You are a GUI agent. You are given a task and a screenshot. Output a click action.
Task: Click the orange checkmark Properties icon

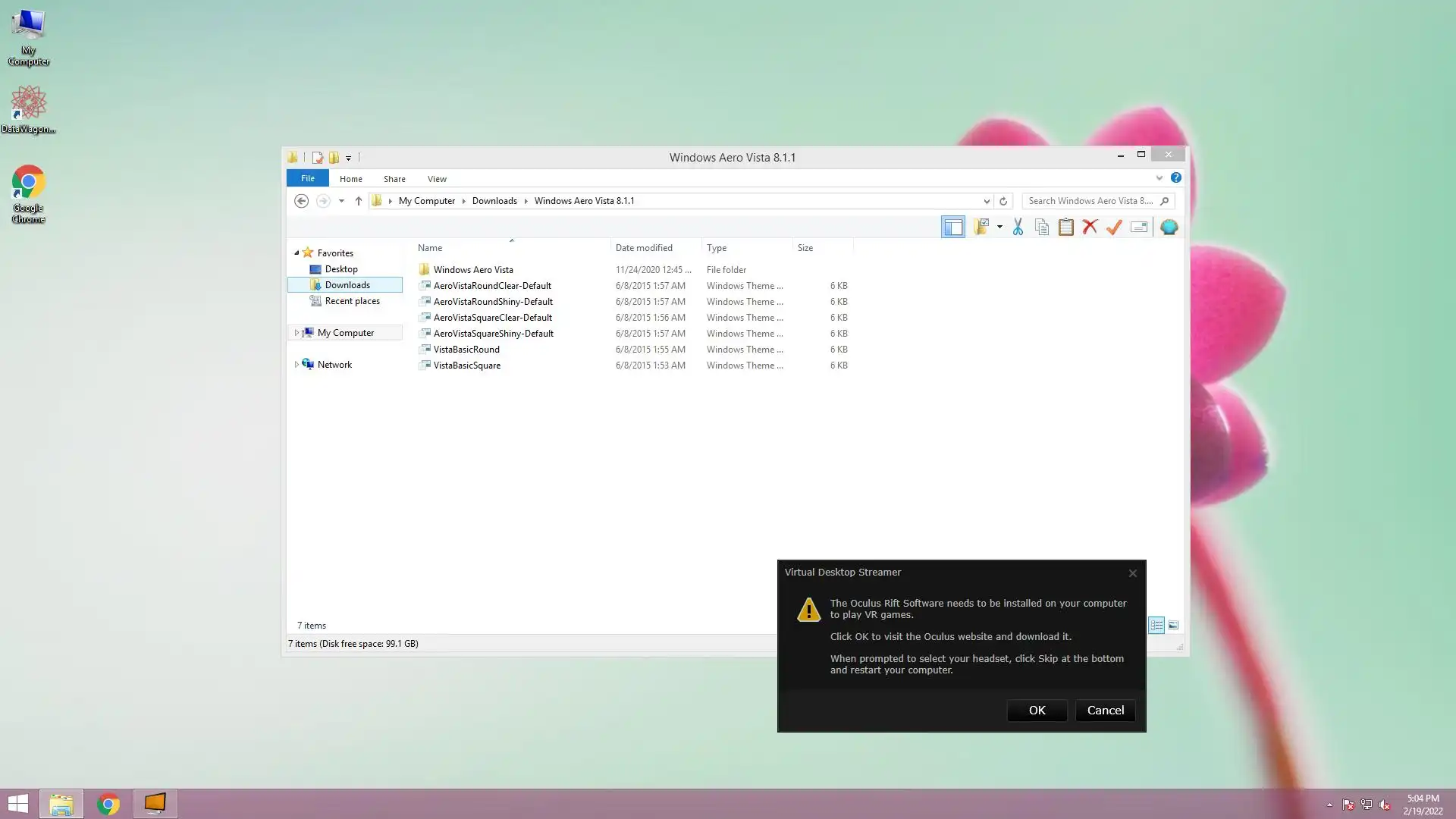click(x=1114, y=227)
